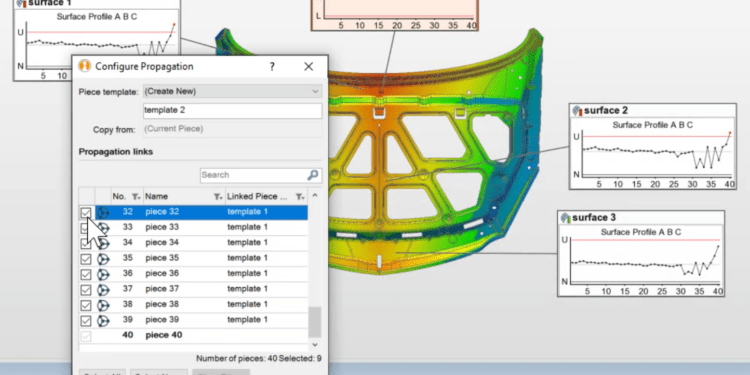Open the Linked Piece column filter
This screenshot has width=750, height=375.
pos(300,197)
